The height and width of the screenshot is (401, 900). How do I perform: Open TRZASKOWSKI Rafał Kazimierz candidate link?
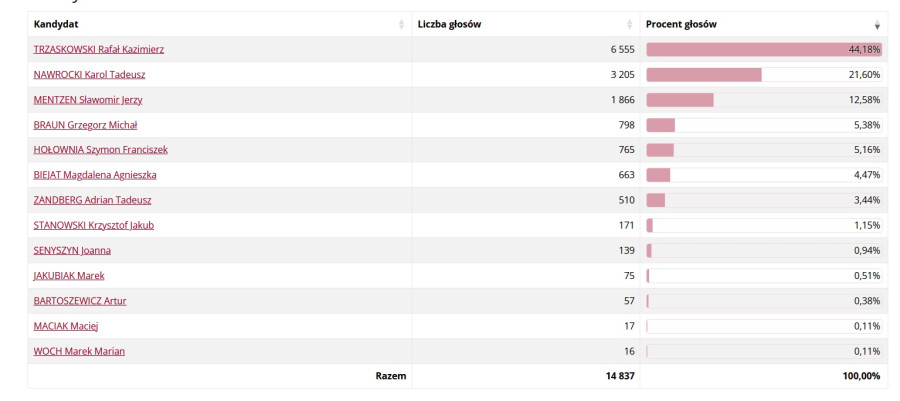99,49
